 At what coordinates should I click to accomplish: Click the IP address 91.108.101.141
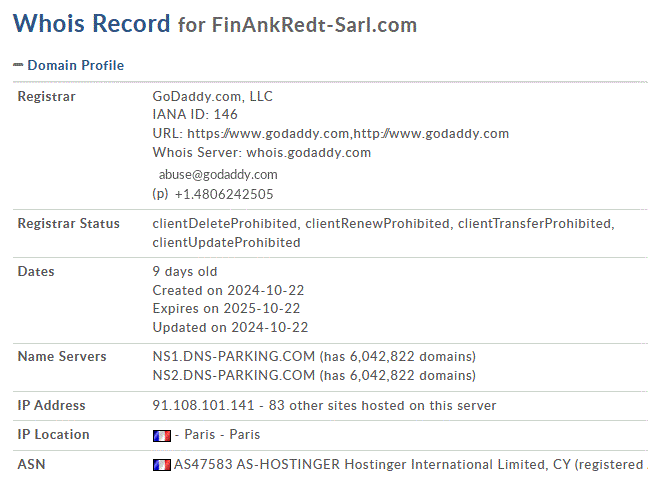[x=203, y=405]
